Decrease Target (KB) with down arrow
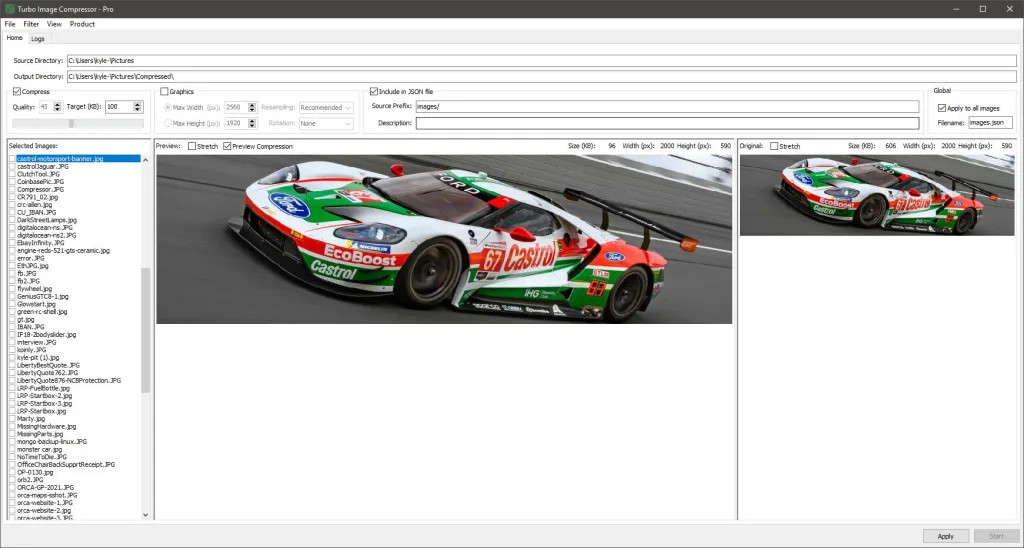1024x548 pixels. coord(137,110)
